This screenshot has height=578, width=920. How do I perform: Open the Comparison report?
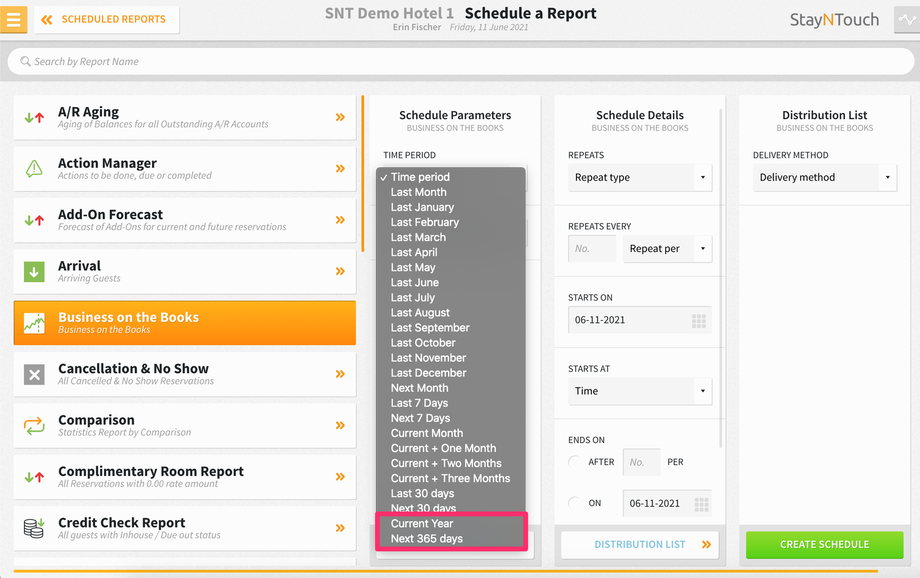[185, 425]
